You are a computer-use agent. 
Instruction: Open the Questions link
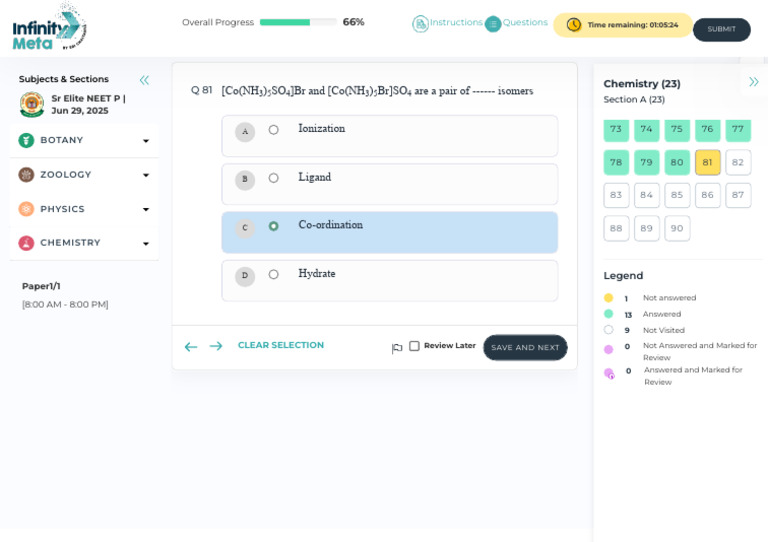[525, 22]
